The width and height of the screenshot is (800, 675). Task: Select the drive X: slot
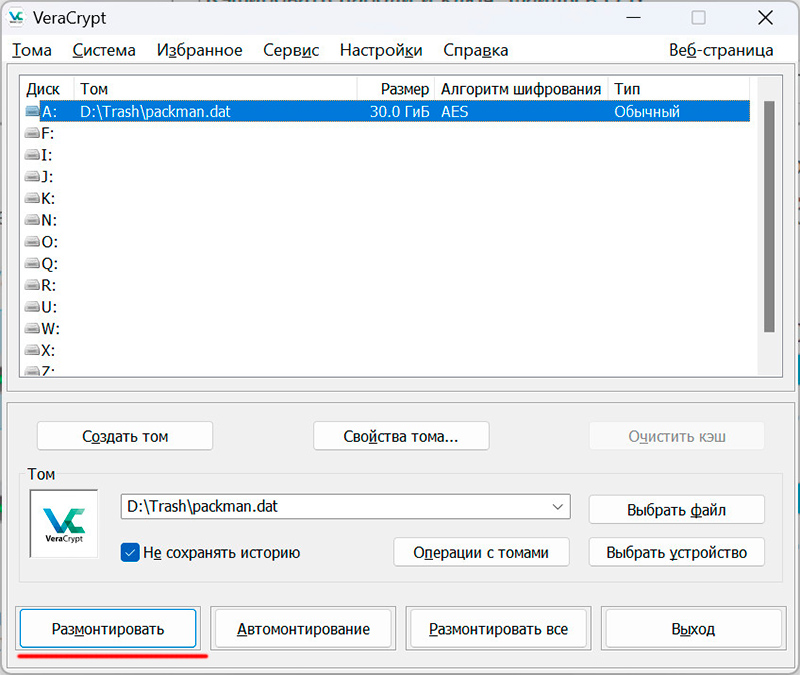(48, 351)
